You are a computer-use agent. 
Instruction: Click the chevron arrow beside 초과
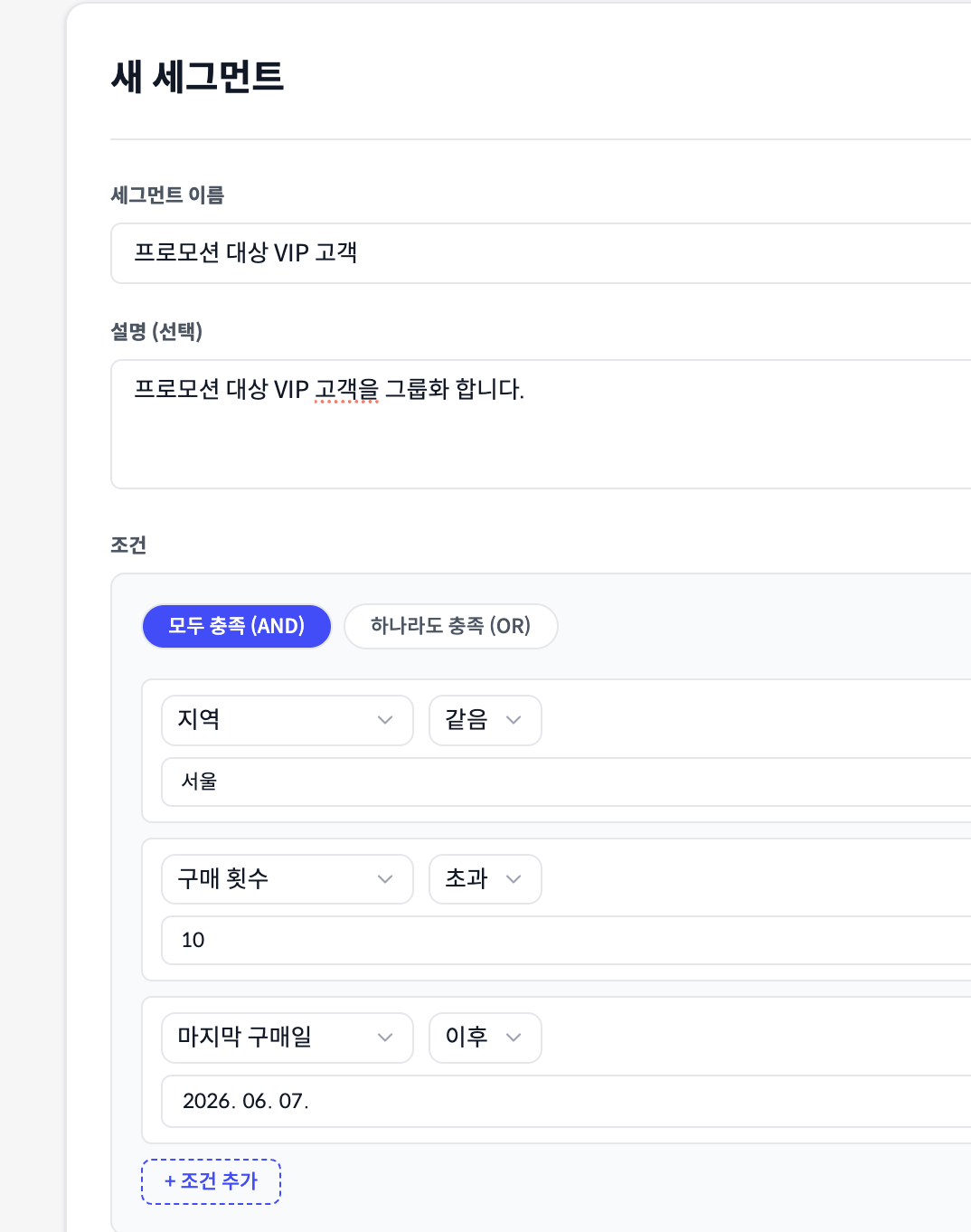coord(514,879)
